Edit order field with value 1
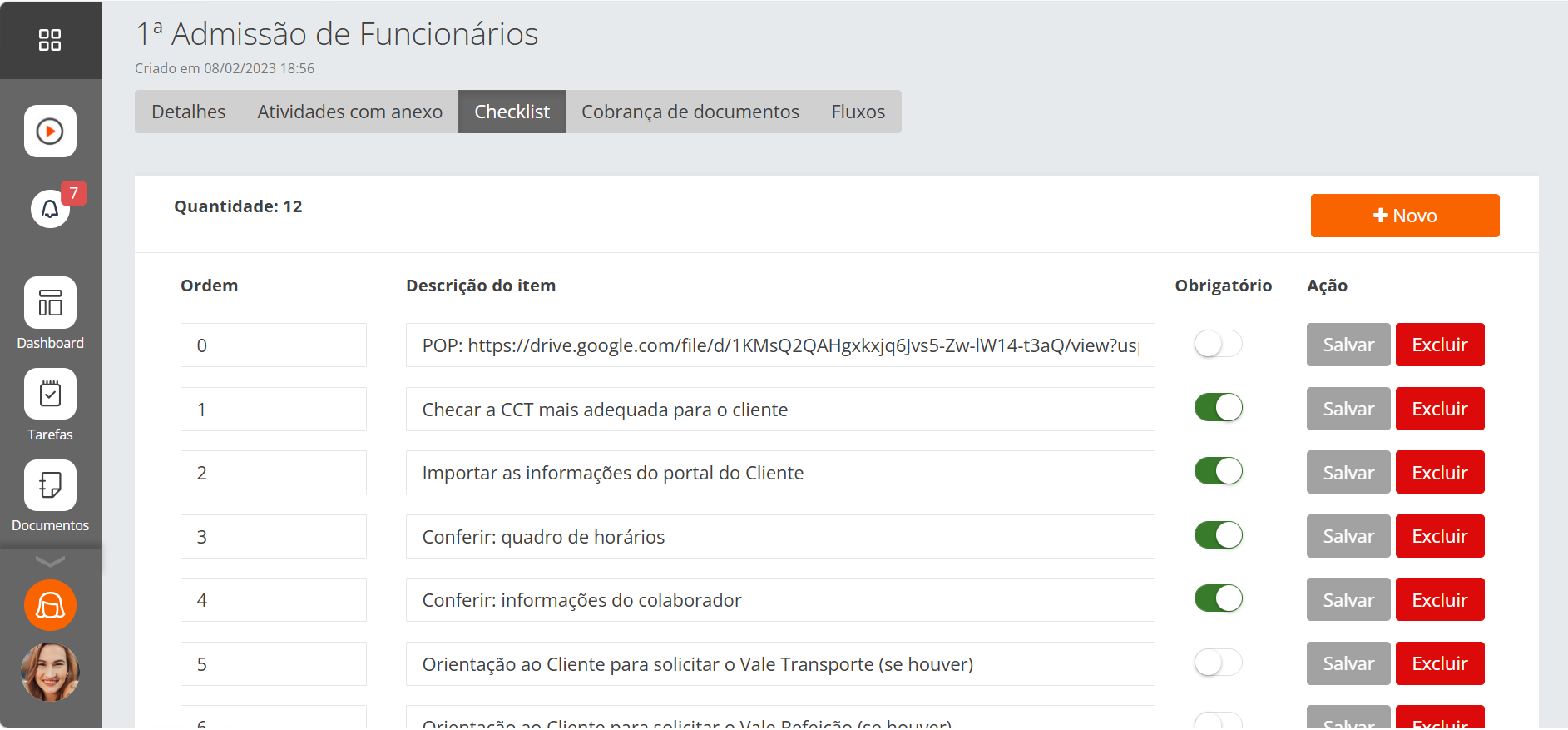The image size is (1568, 730). coord(274,409)
